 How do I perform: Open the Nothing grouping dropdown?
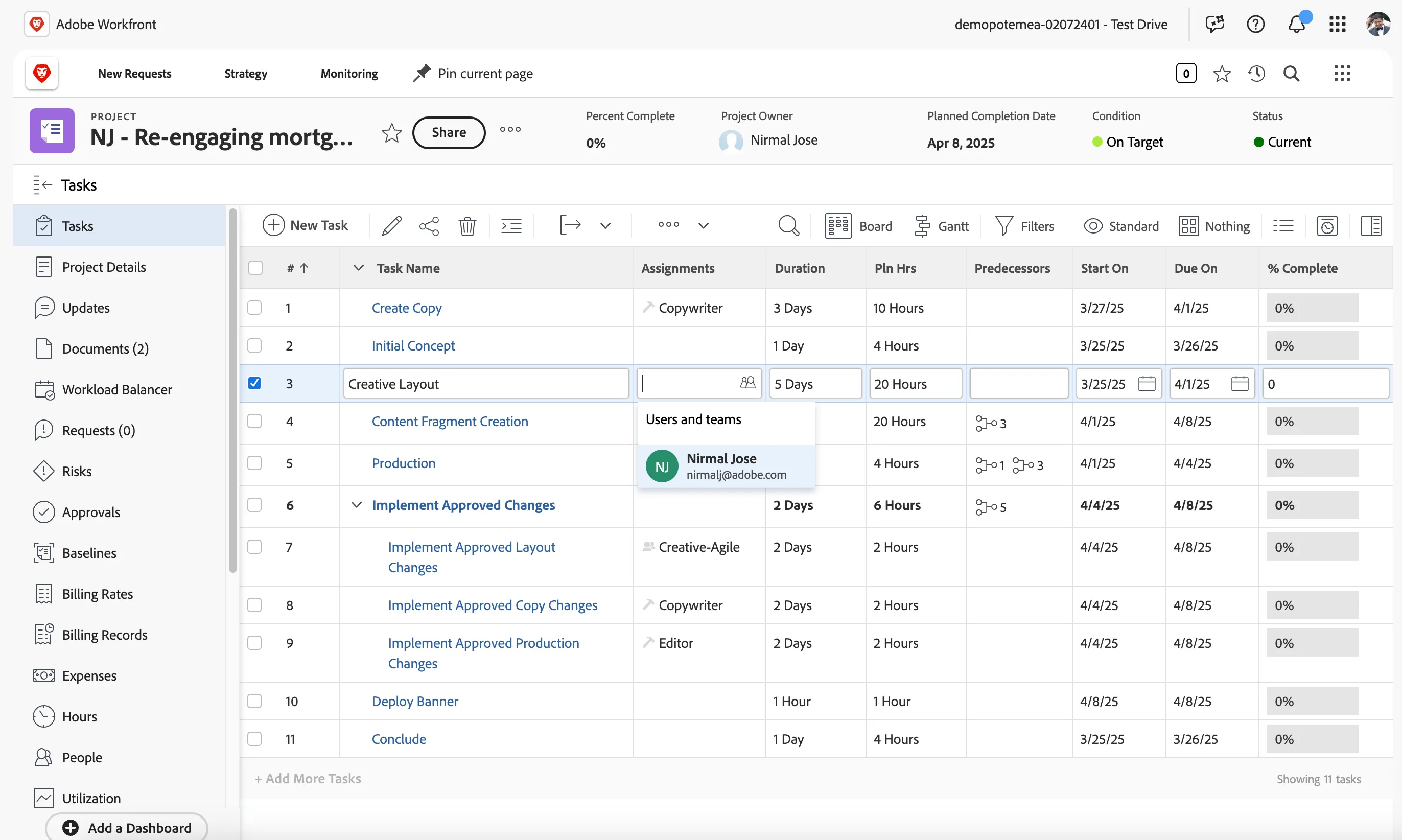[x=1214, y=226]
